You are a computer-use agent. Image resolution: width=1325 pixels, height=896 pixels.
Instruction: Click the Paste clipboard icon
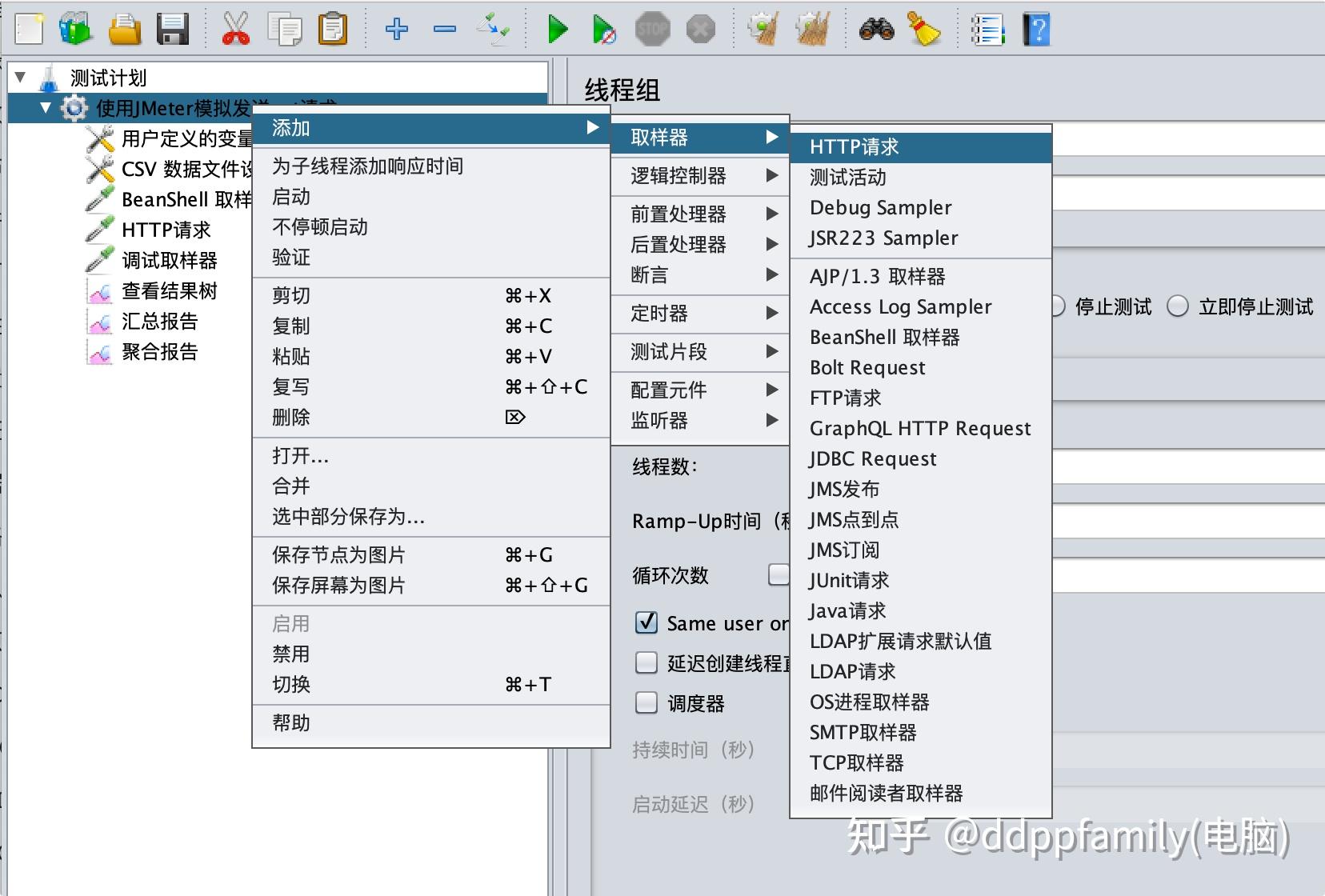[x=334, y=28]
